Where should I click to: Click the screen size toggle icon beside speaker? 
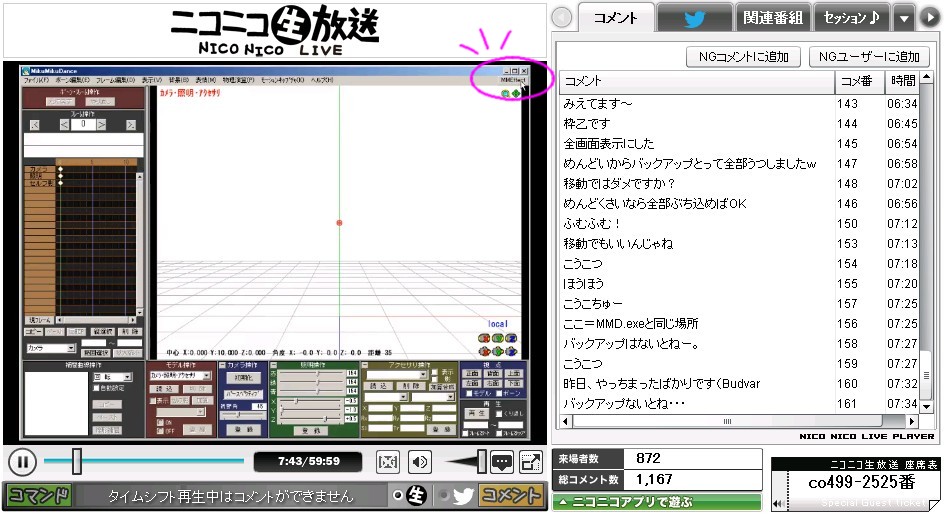388,462
